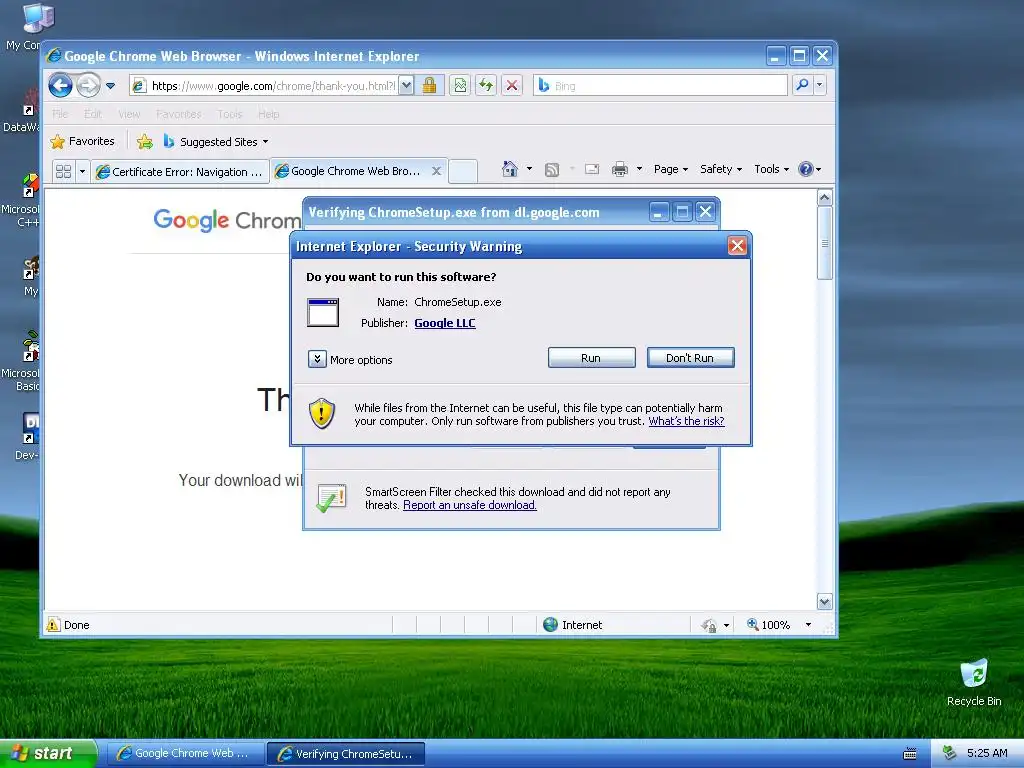Click the Read Mail icon
This screenshot has height=768, width=1024.
[592, 170]
